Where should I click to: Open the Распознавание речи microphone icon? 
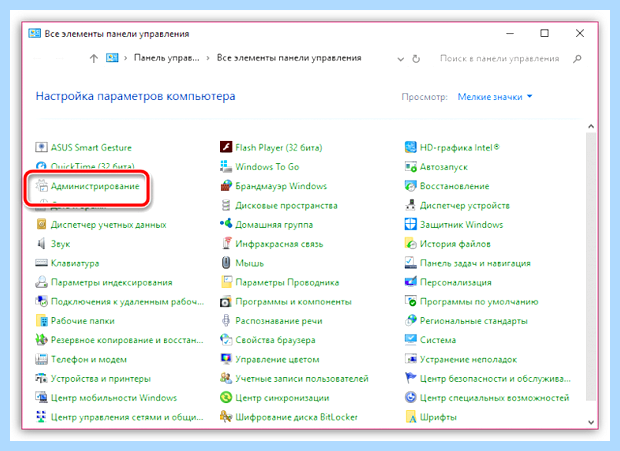226,321
